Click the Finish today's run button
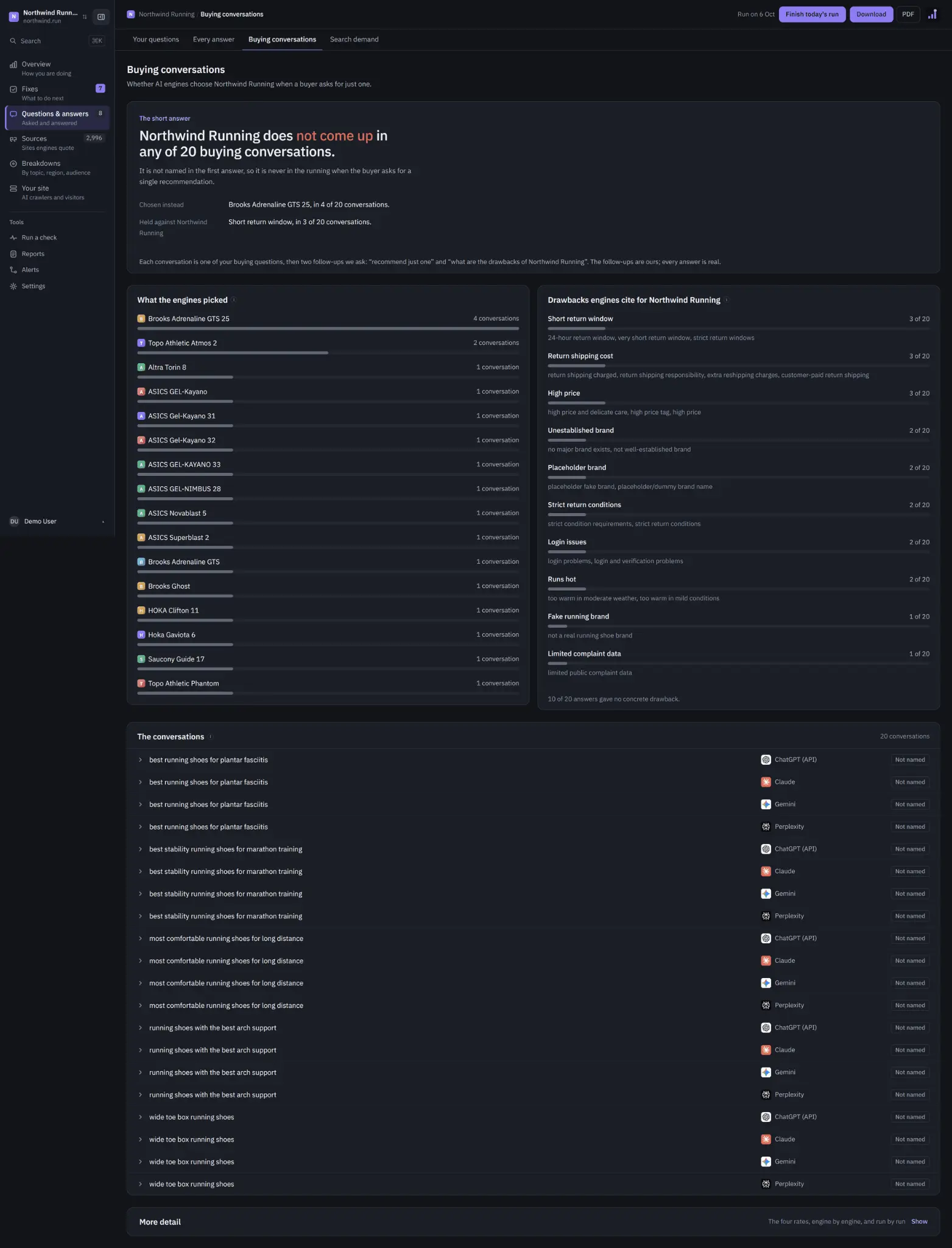 [x=812, y=14]
